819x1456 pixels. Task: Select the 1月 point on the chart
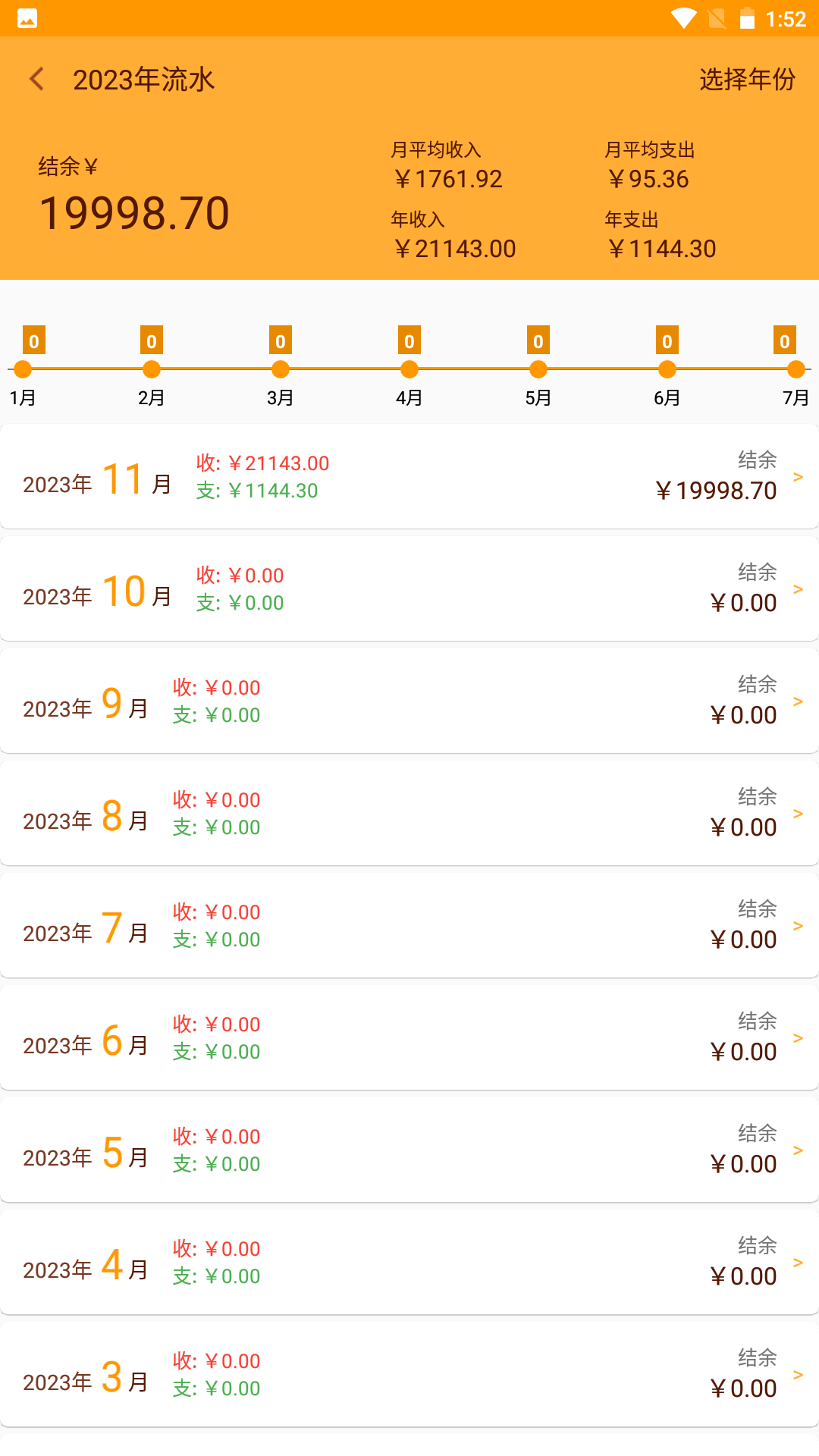[x=23, y=369]
